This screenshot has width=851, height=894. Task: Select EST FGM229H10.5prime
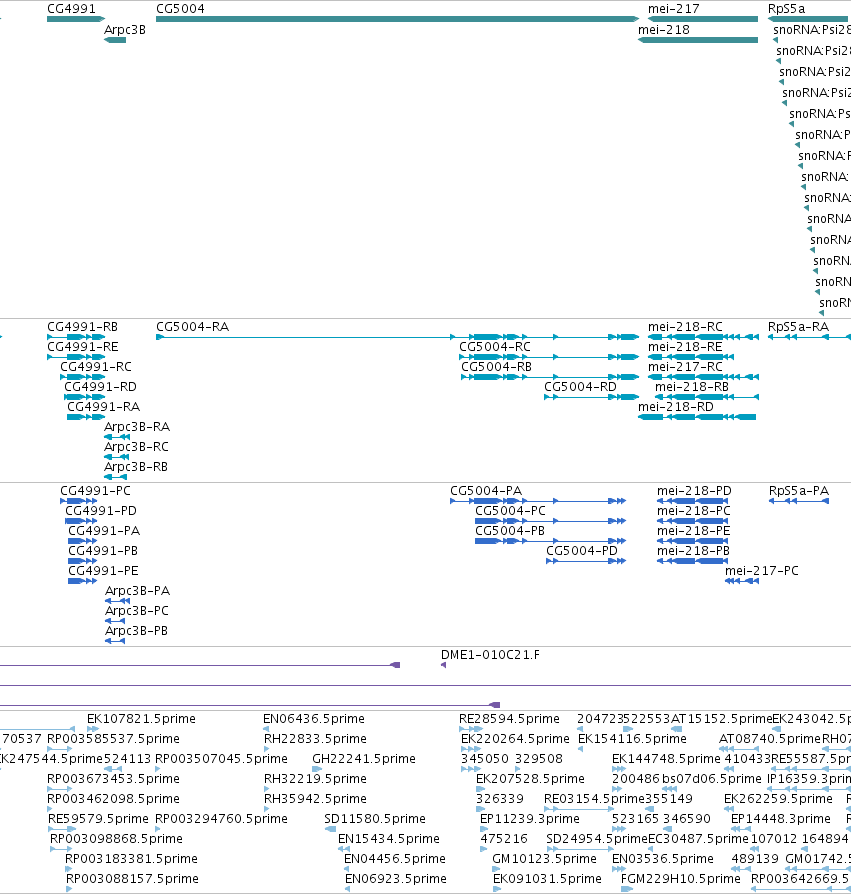coord(681,879)
